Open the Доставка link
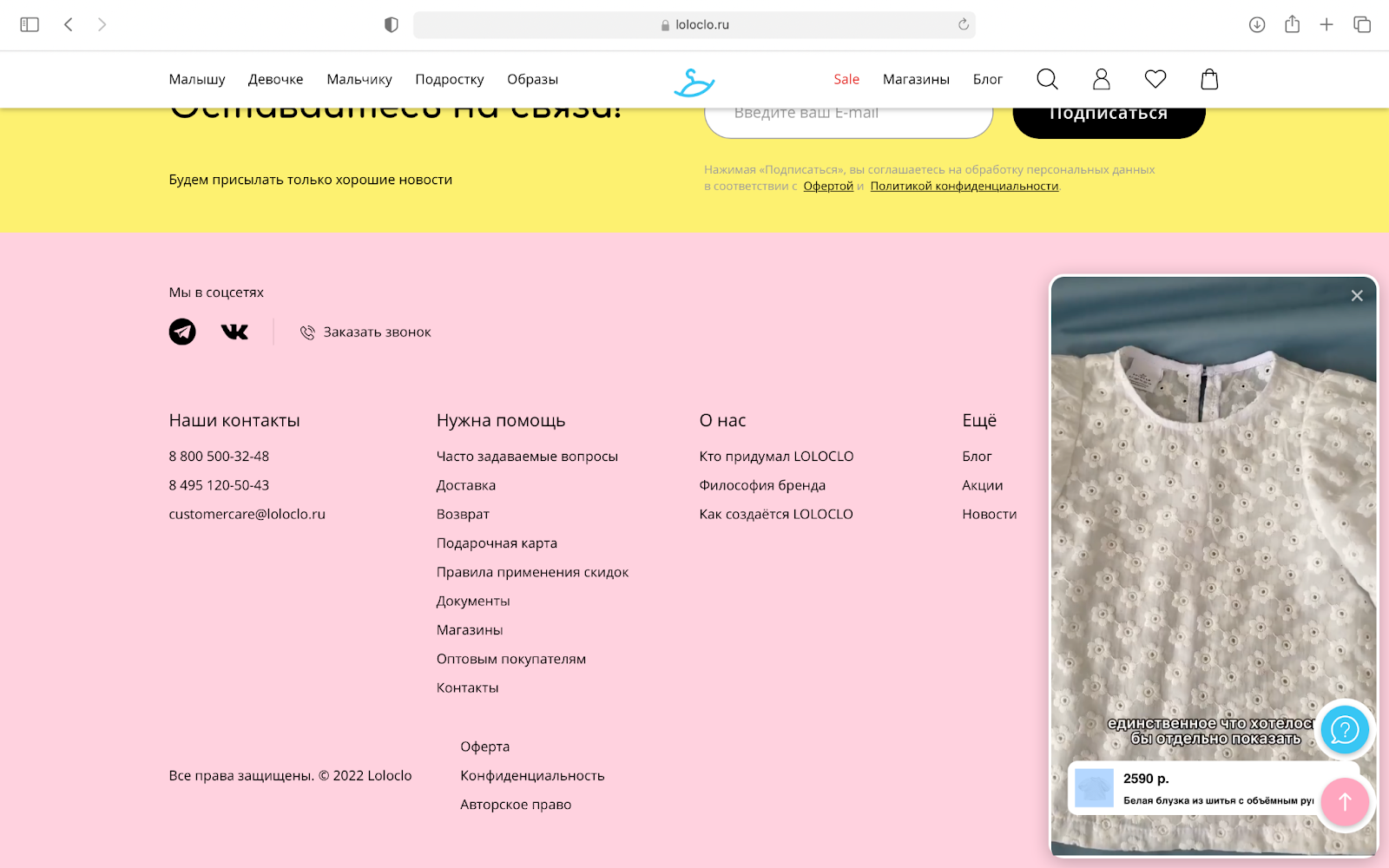 click(466, 486)
